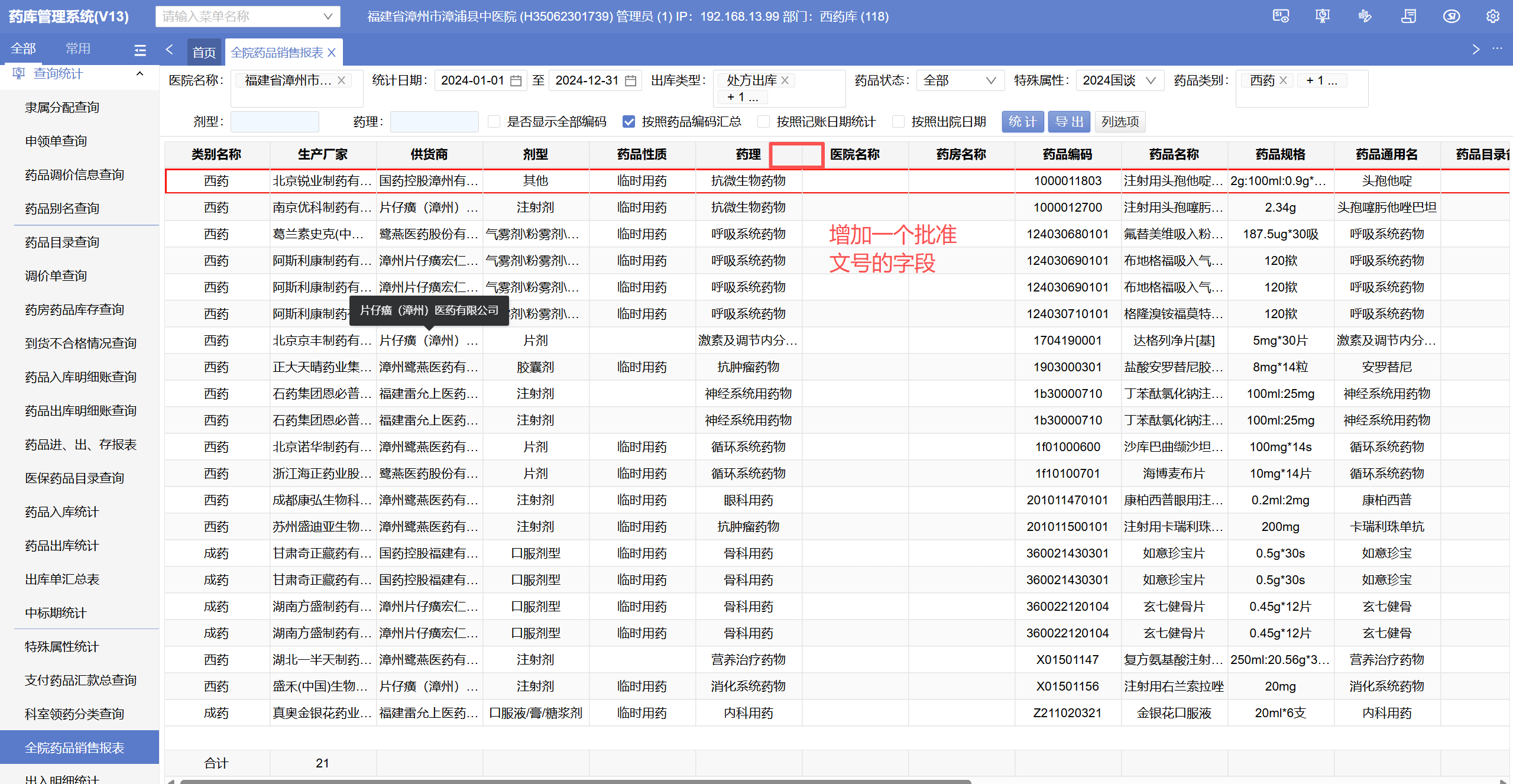This screenshot has width=1513, height=784.
Task: Open the settings gear icon
Action: (1493, 16)
